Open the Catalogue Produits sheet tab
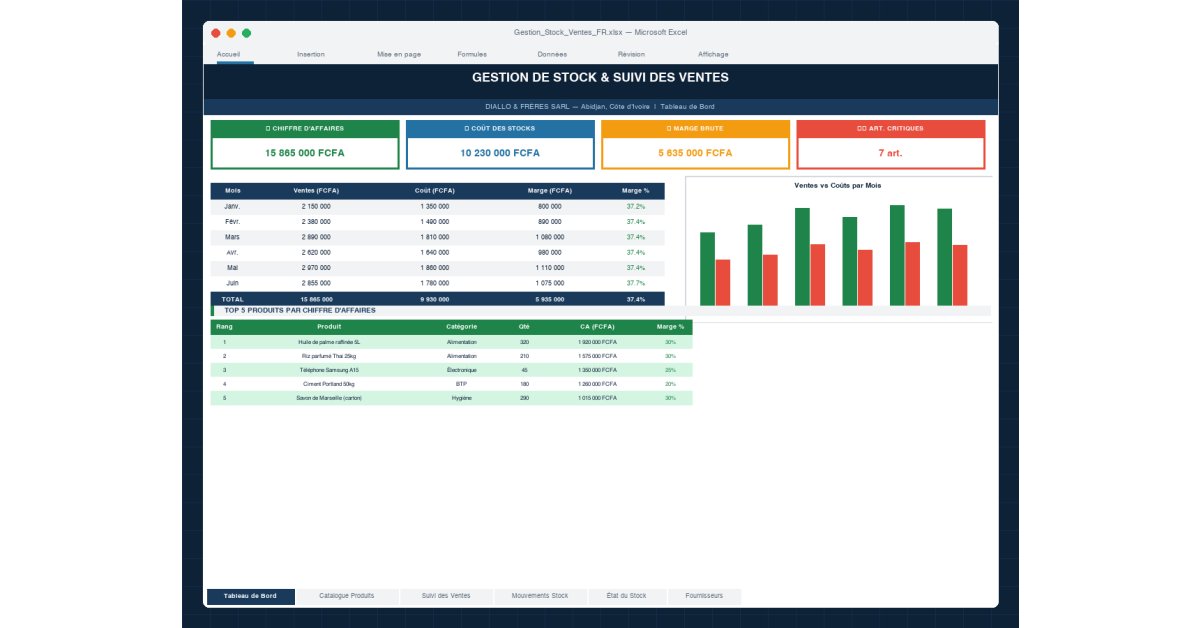 tap(347, 596)
